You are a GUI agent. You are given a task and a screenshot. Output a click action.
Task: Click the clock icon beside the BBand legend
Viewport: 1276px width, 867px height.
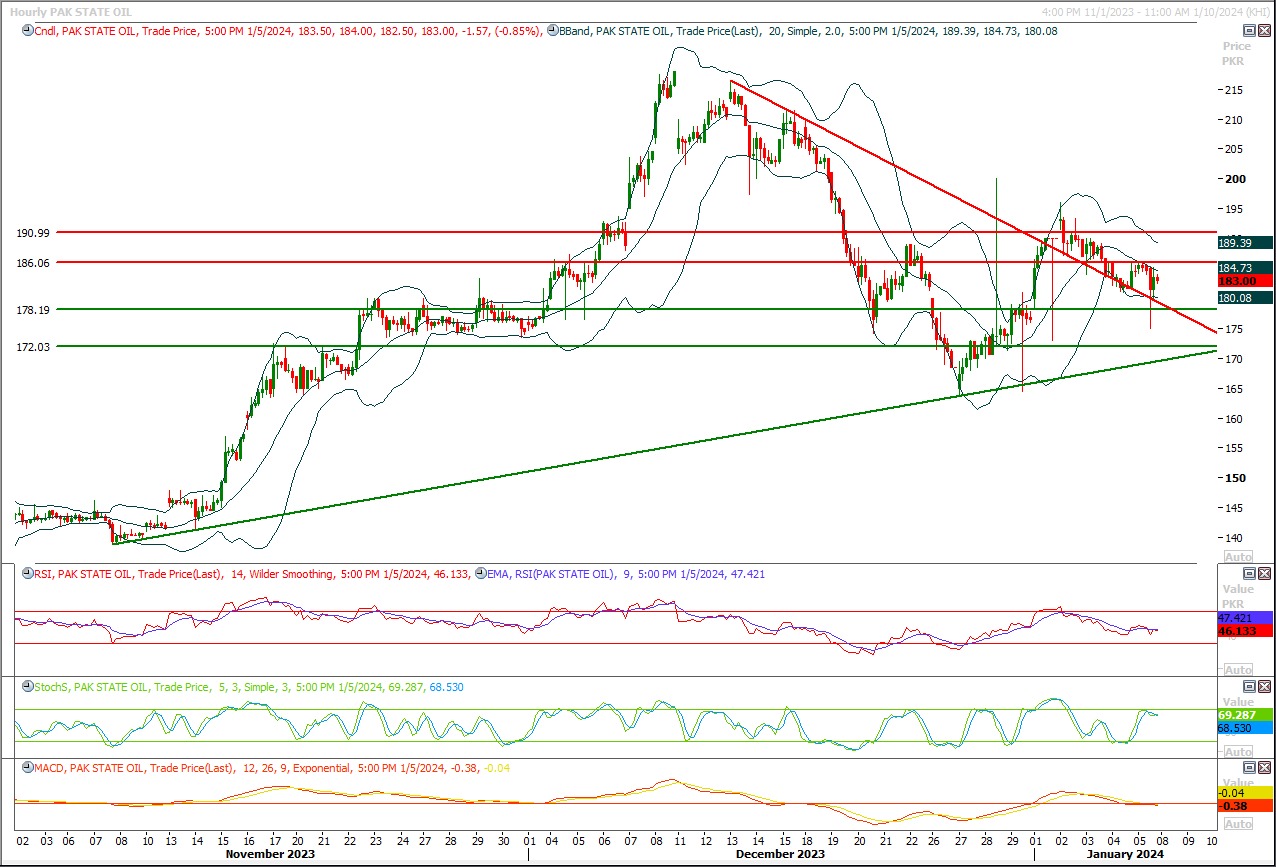click(553, 31)
